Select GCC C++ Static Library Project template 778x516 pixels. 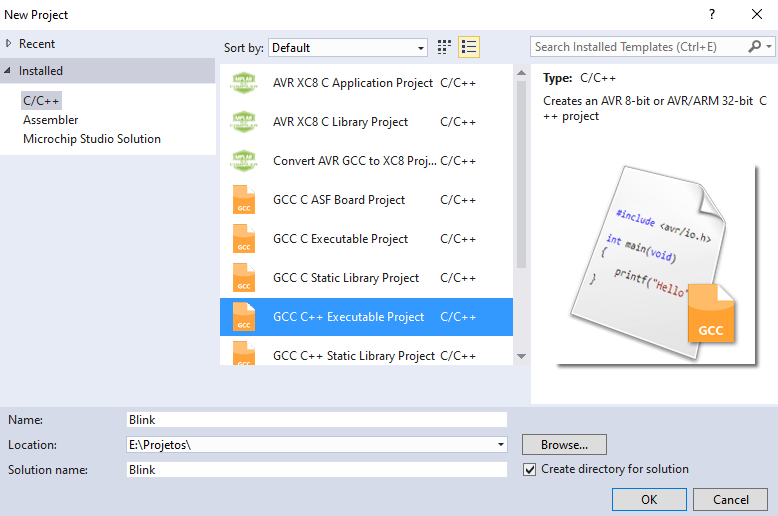coord(366,351)
